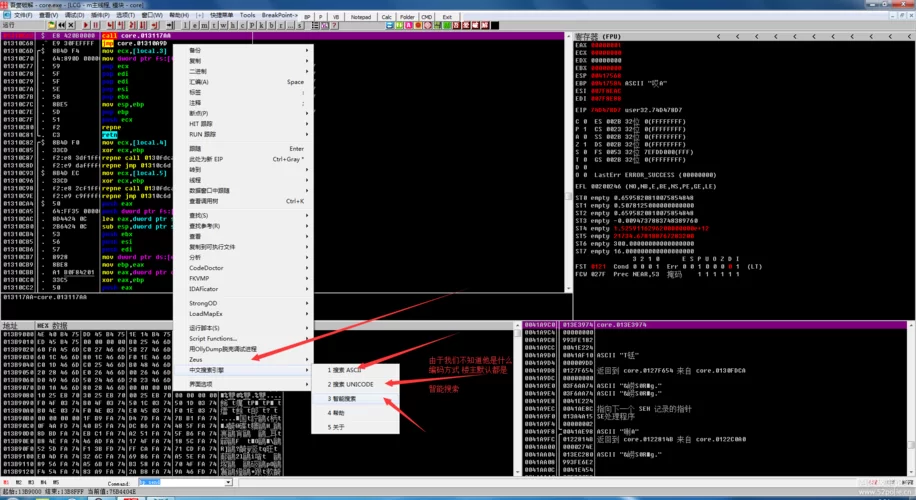The height and width of the screenshot is (500, 916).
Task: Click the Step Over toolbar icon
Action: point(120,25)
